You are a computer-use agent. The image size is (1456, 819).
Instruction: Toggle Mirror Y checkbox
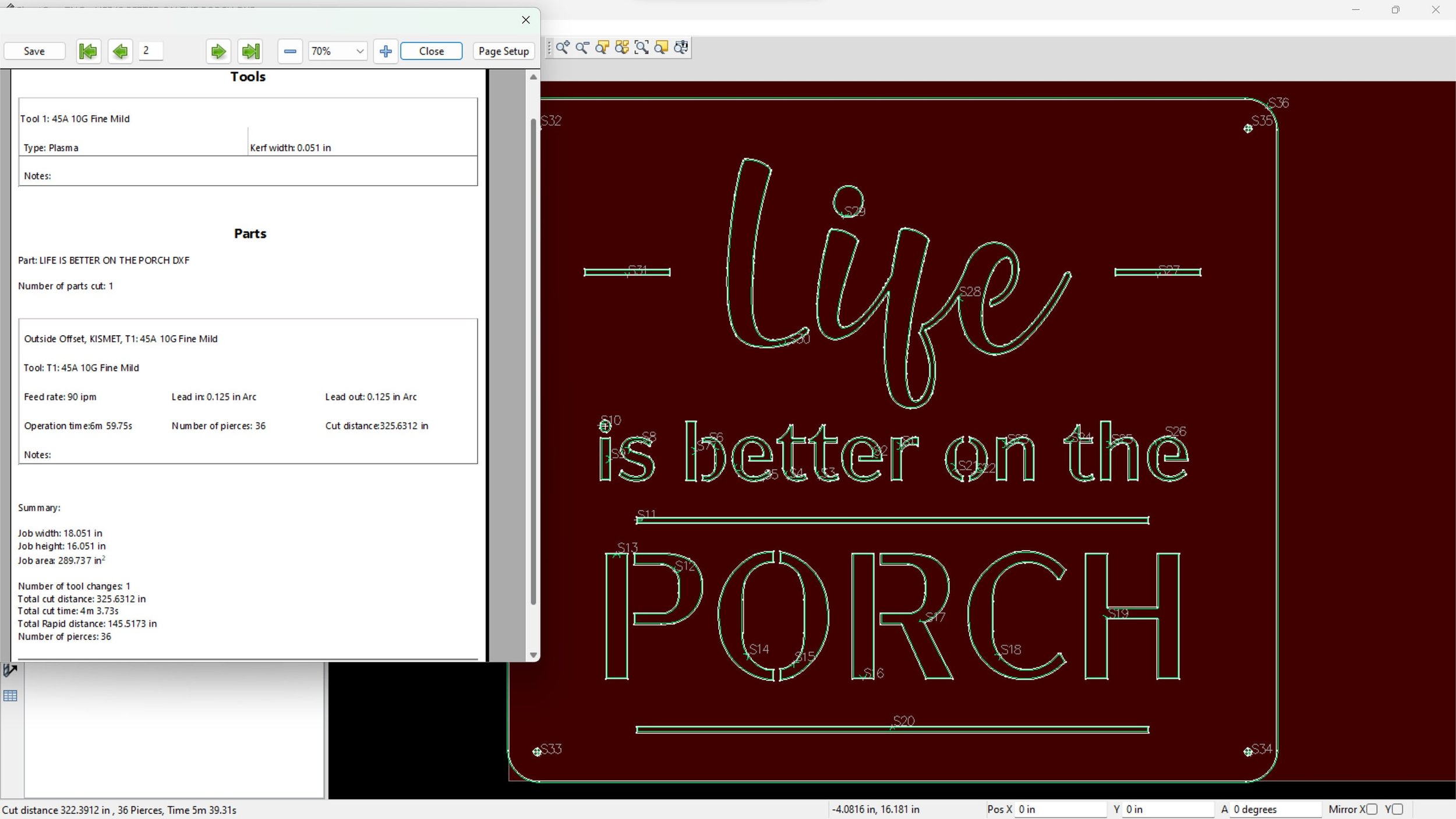tap(1397, 809)
